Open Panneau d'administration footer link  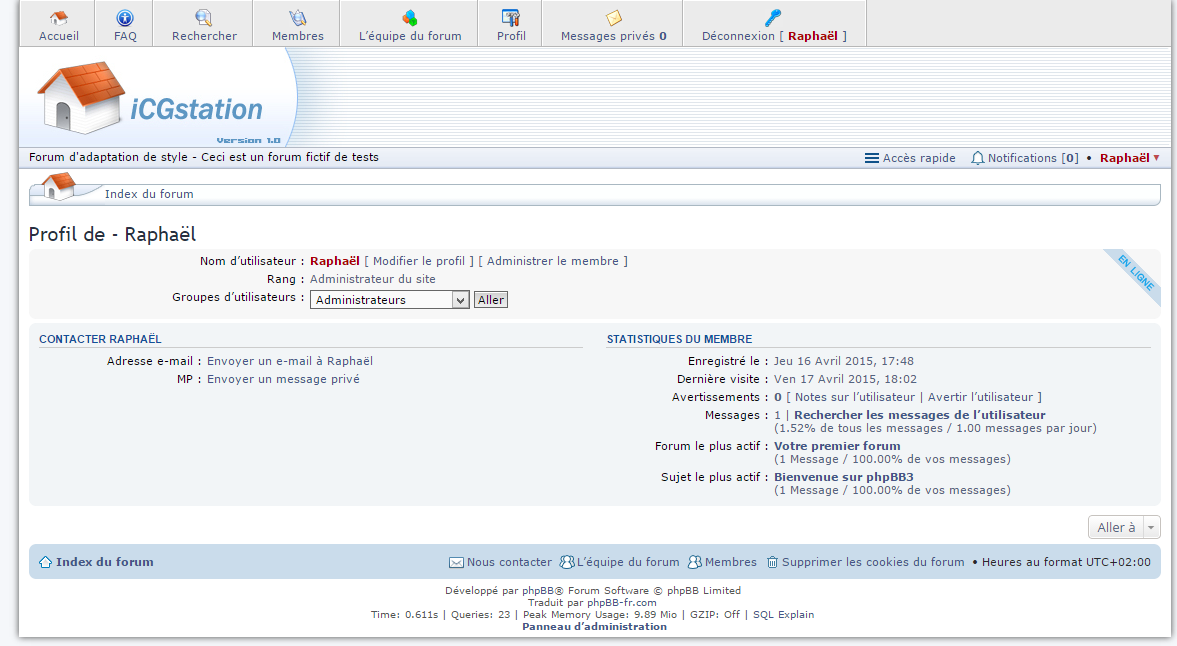pyautogui.click(x=594, y=626)
